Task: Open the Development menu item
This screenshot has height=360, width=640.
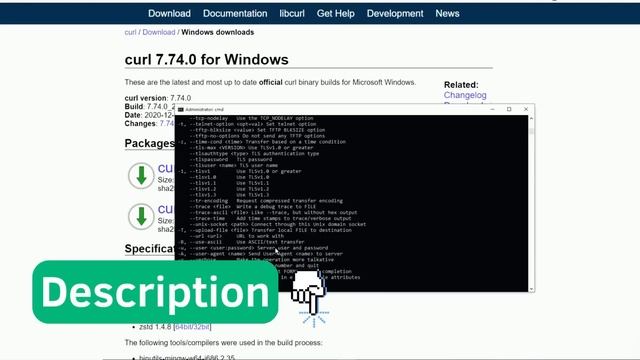Action: [x=395, y=13]
